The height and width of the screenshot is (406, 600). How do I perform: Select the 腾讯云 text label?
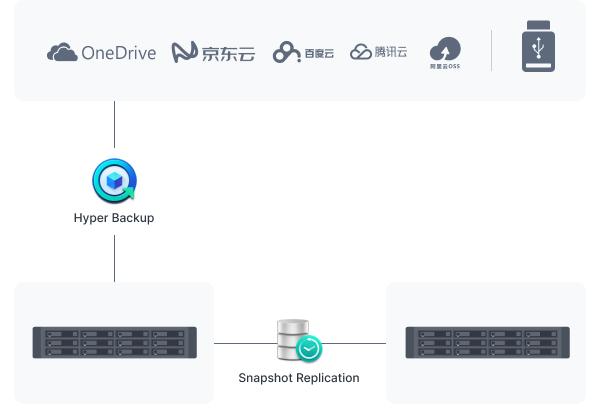(x=391, y=52)
